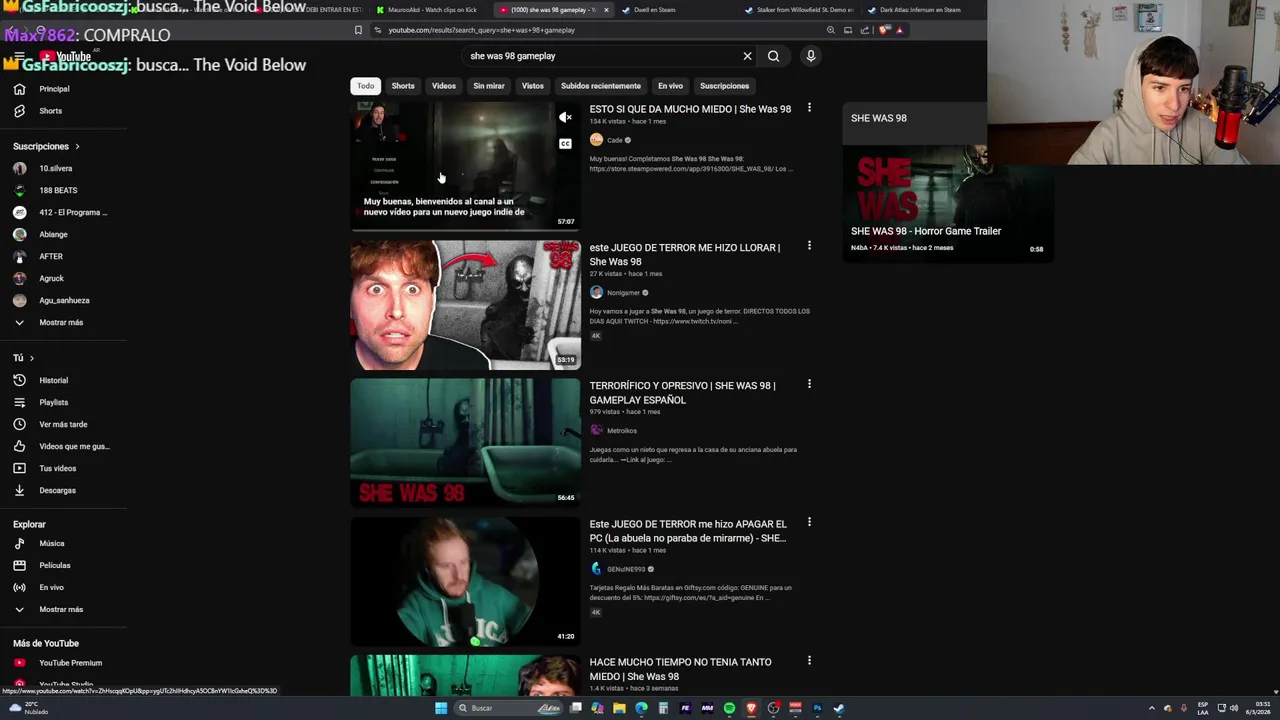Start voice search with microphone icon

click(x=811, y=56)
